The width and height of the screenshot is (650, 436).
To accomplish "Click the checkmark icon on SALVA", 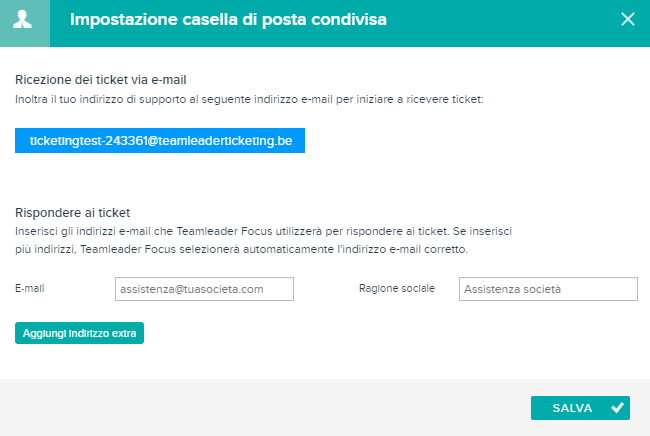I will click(617, 408).
